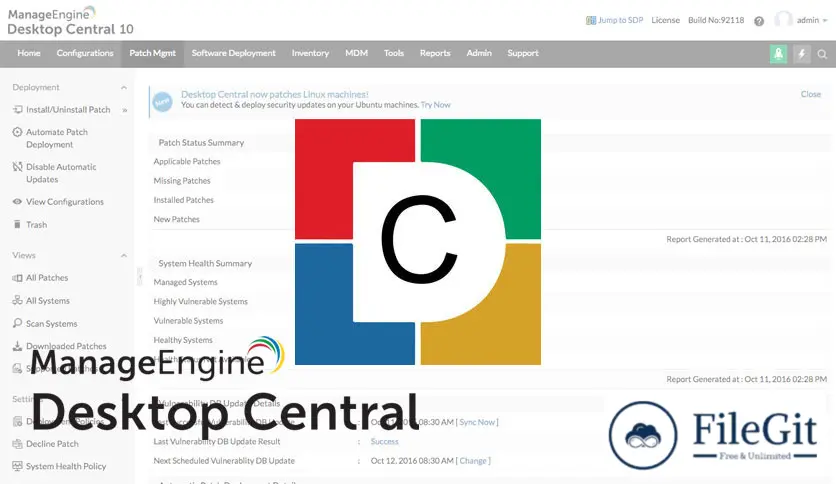Click the lightning bolt quick actions icon
Screen dimensions: 836x484
click(801, 54)
